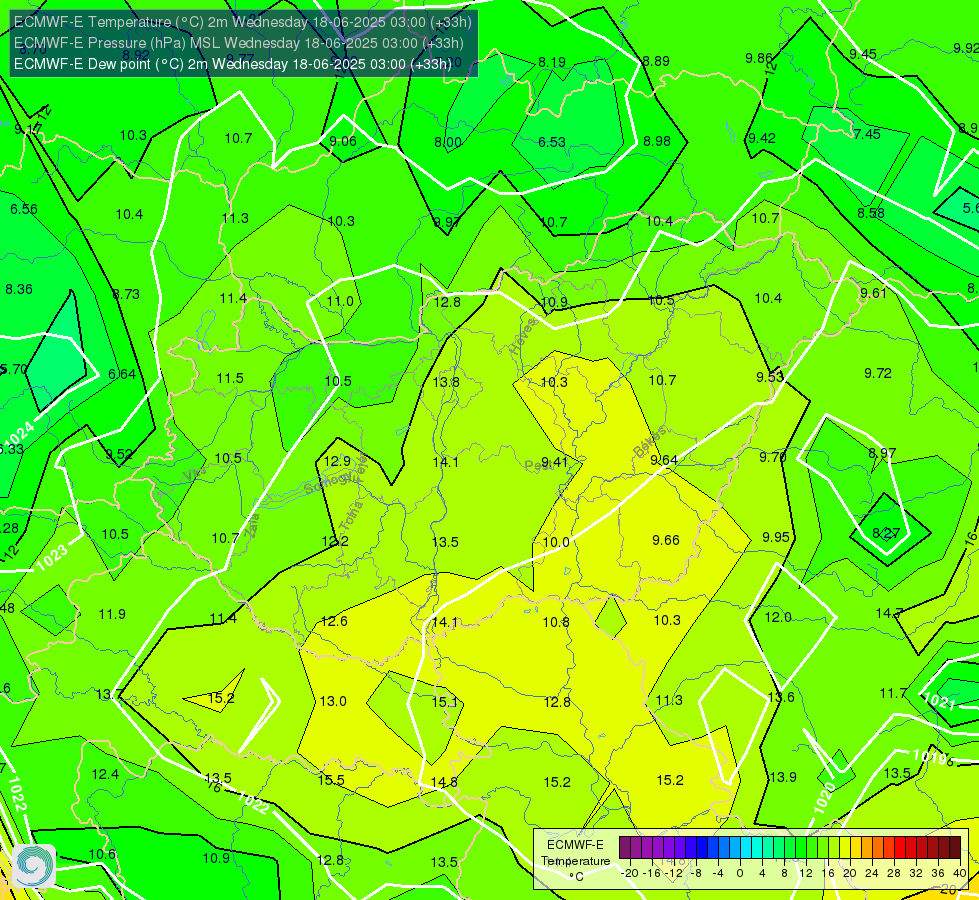979x900 pixels.
Task: Click the 13.0 dew point value
Action: [333, 701]
